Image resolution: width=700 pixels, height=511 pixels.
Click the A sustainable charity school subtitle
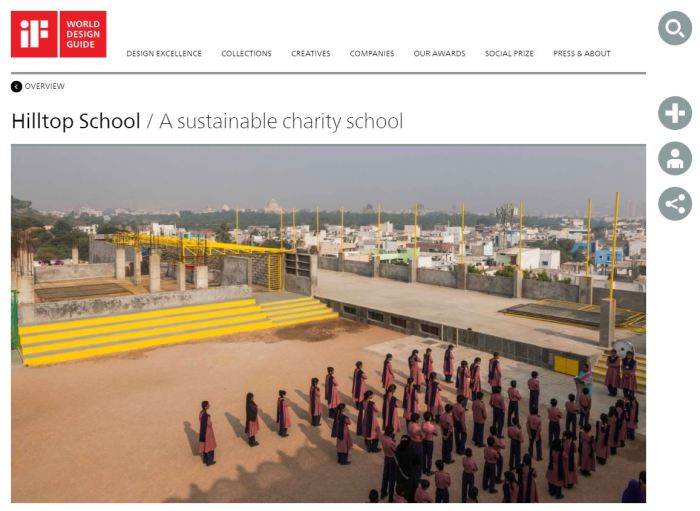coord(281,121)
